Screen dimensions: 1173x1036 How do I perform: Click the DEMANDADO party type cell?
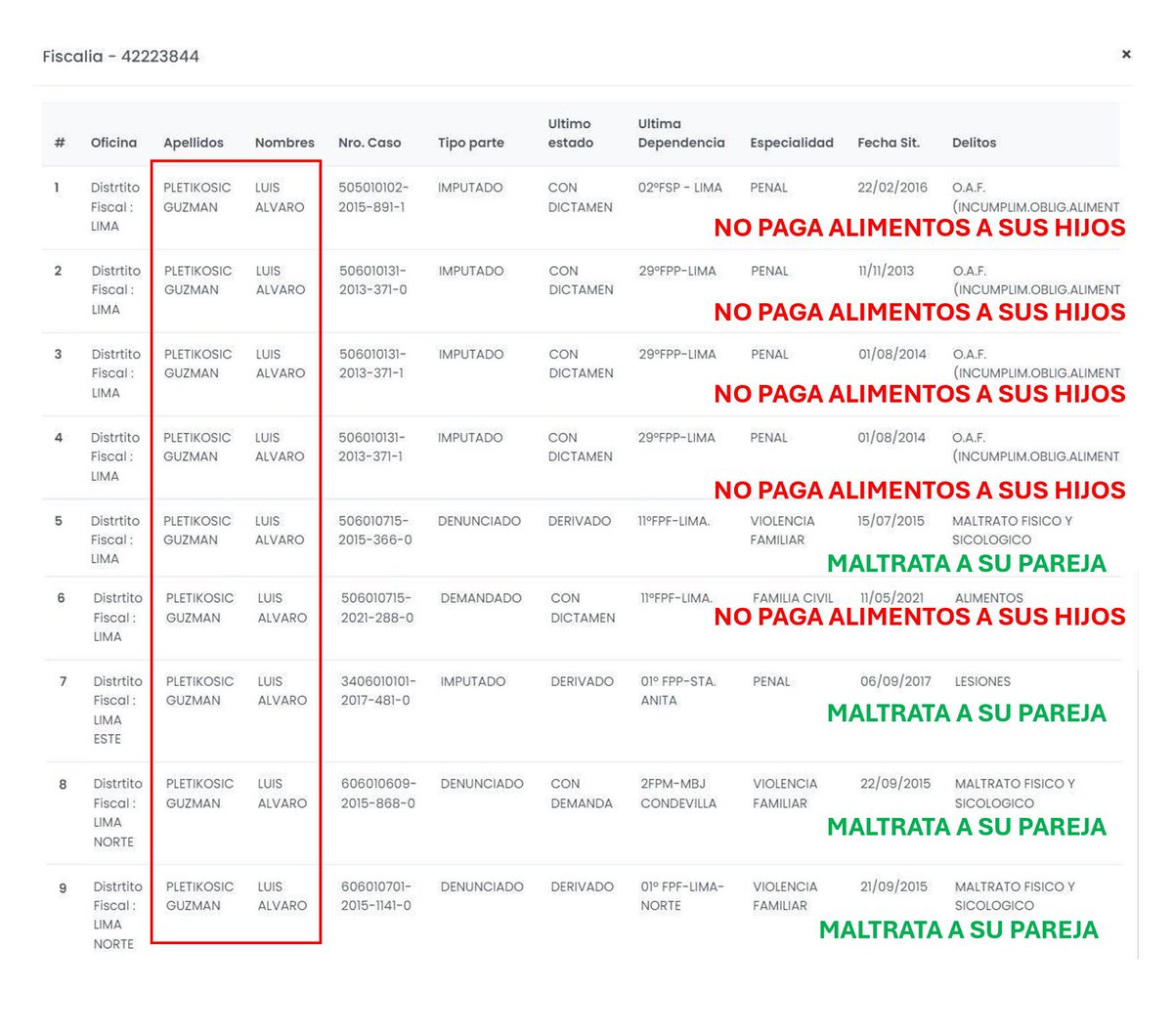coord(481,598)
